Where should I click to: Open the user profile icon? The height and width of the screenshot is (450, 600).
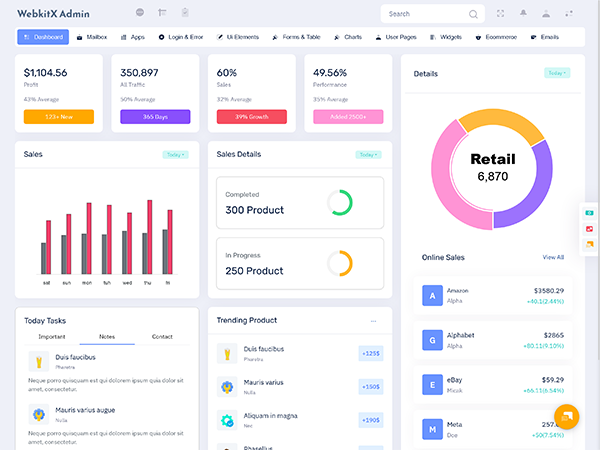click(546, 14)
